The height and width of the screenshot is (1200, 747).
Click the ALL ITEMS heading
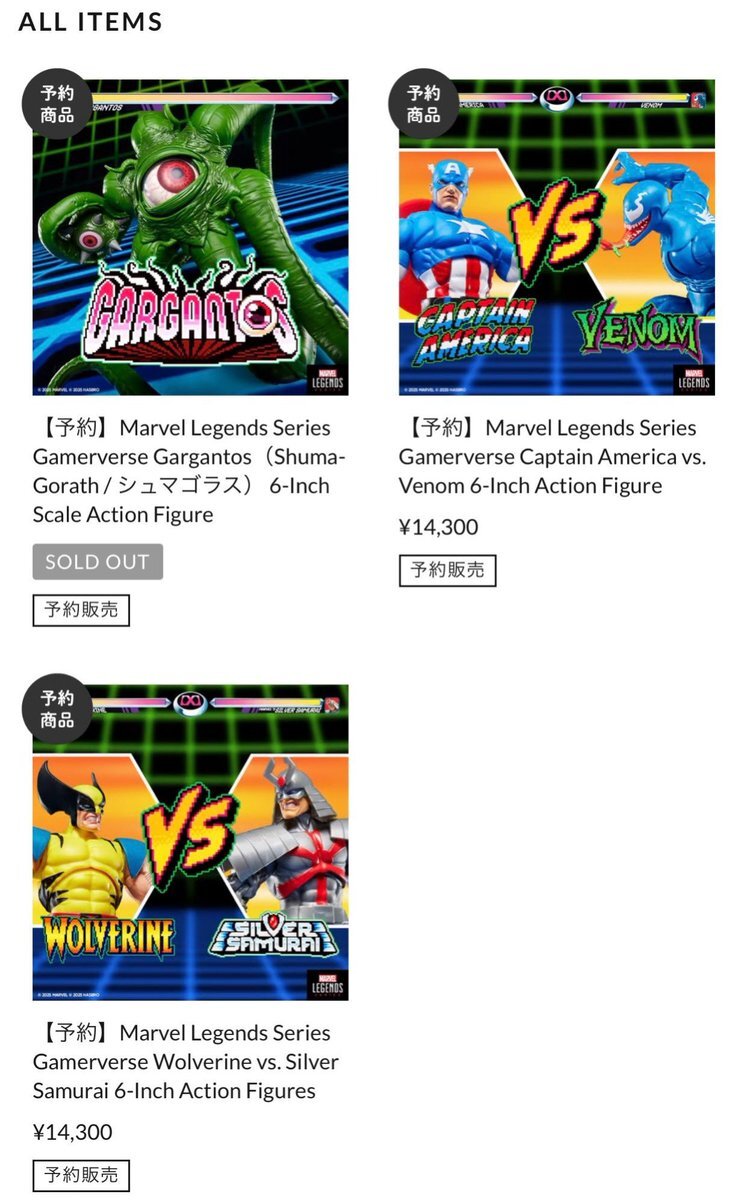point(90,21)
